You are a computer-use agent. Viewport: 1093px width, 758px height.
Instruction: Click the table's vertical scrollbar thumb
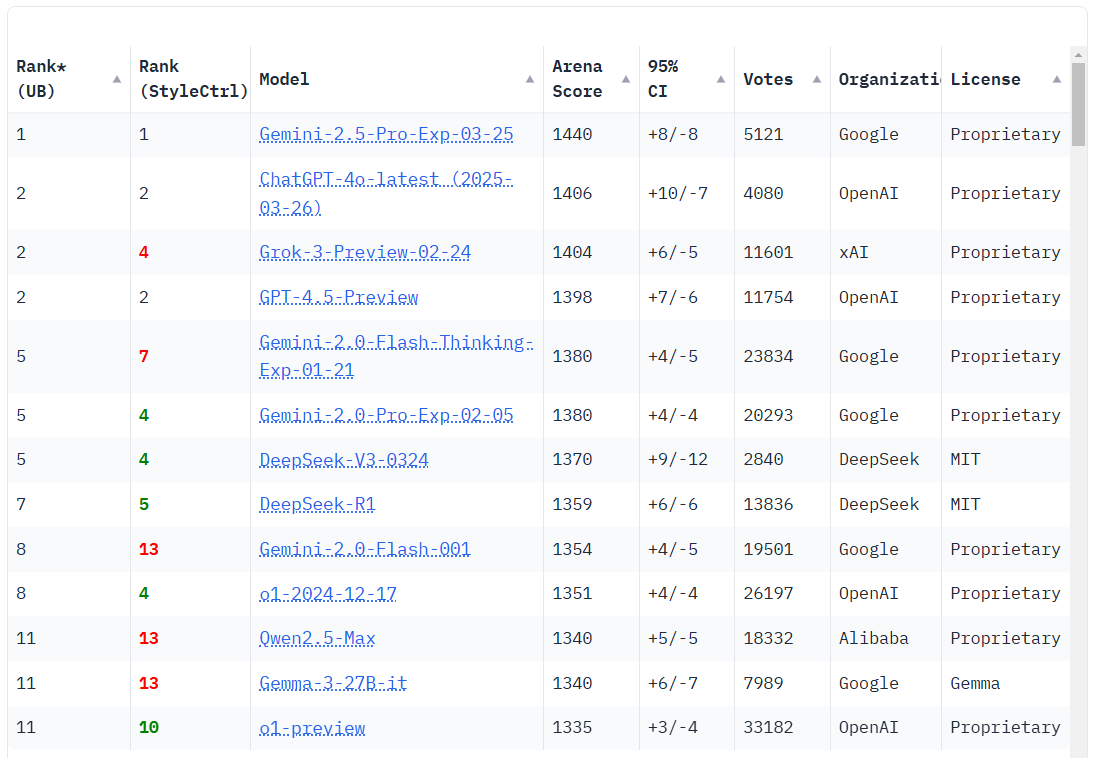[x=1078, y=105]
